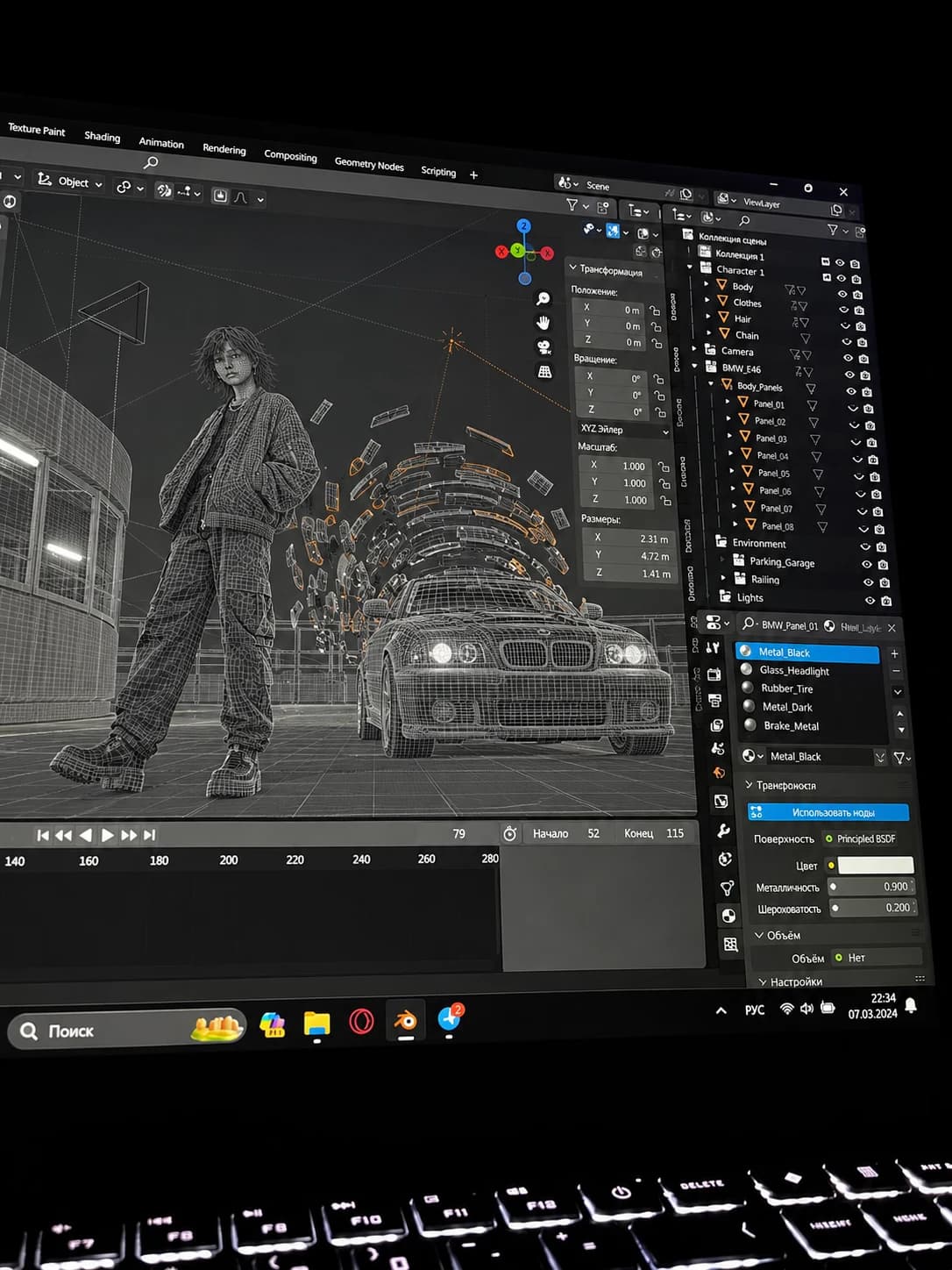Collapse the Character 1 collection

tap(691, 267)
